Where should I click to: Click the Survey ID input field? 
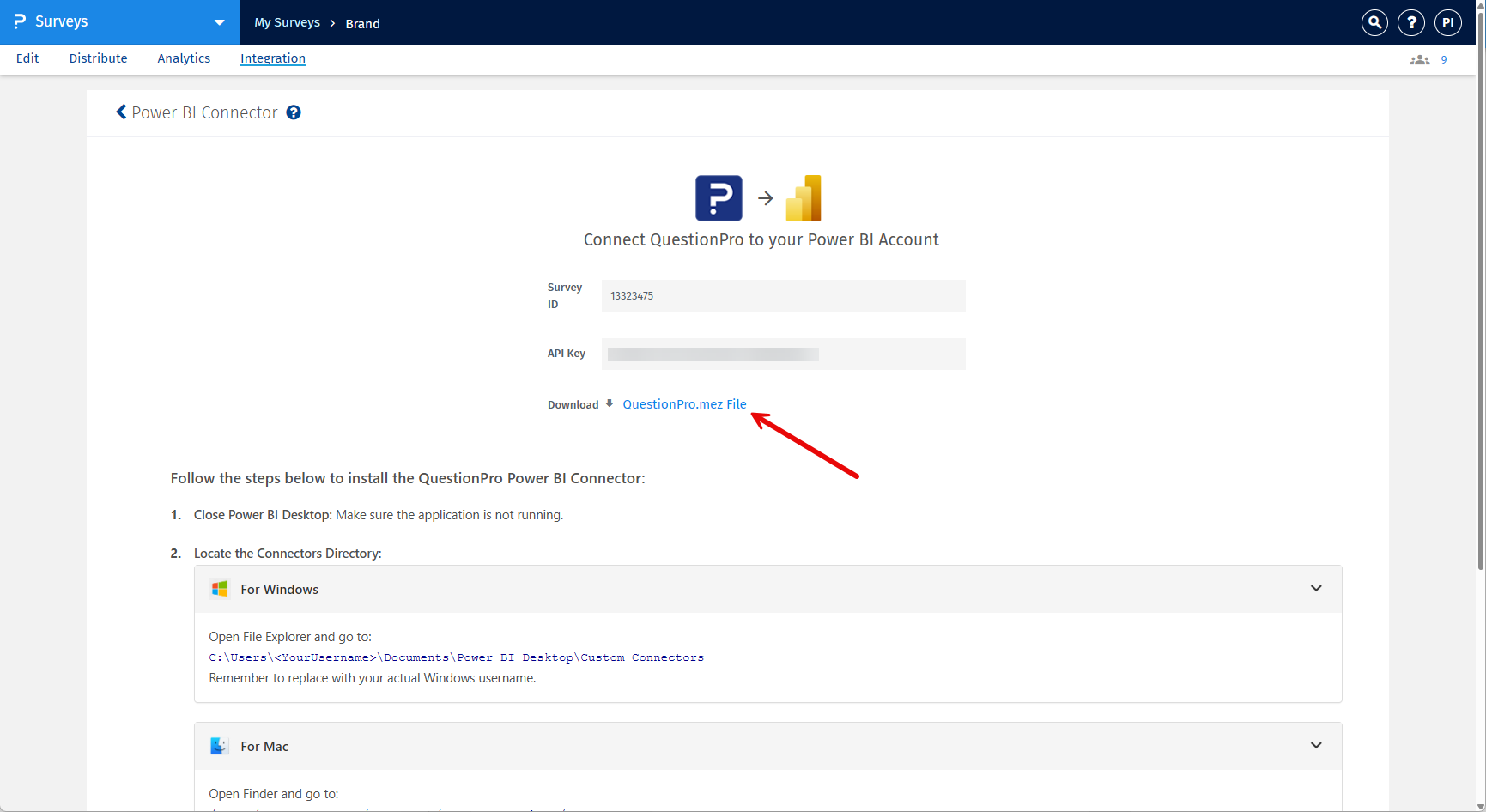tap(783, 295)
